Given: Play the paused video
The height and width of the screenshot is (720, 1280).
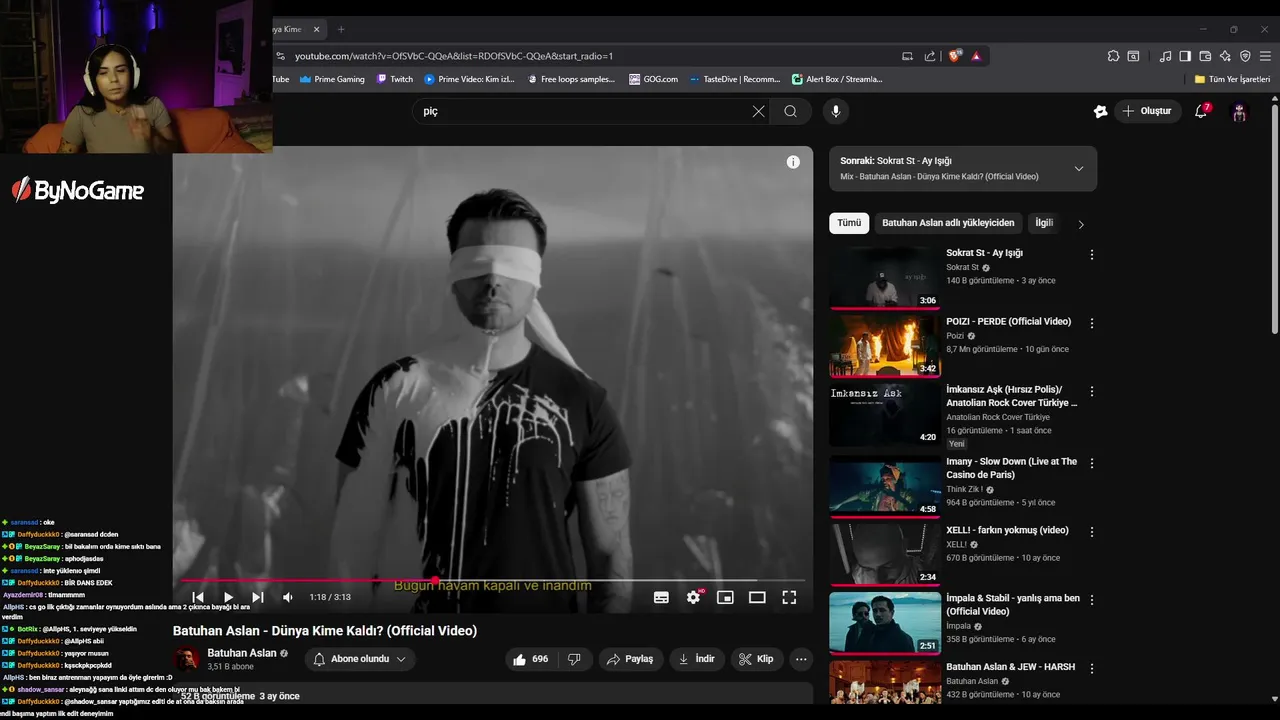Looking at the screenshot, I should point(228,597).
